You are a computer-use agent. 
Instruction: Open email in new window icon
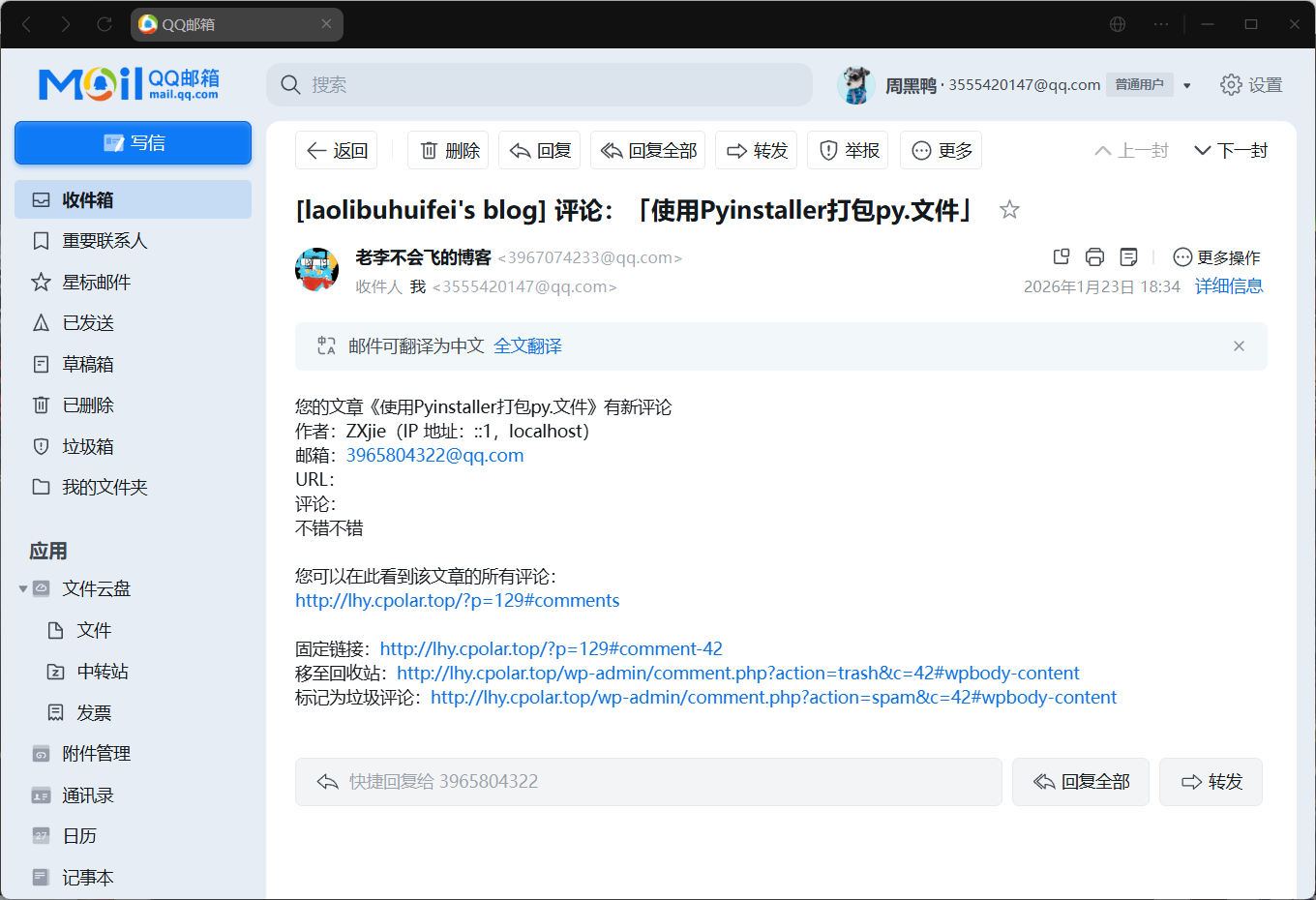click(1062, 257)
